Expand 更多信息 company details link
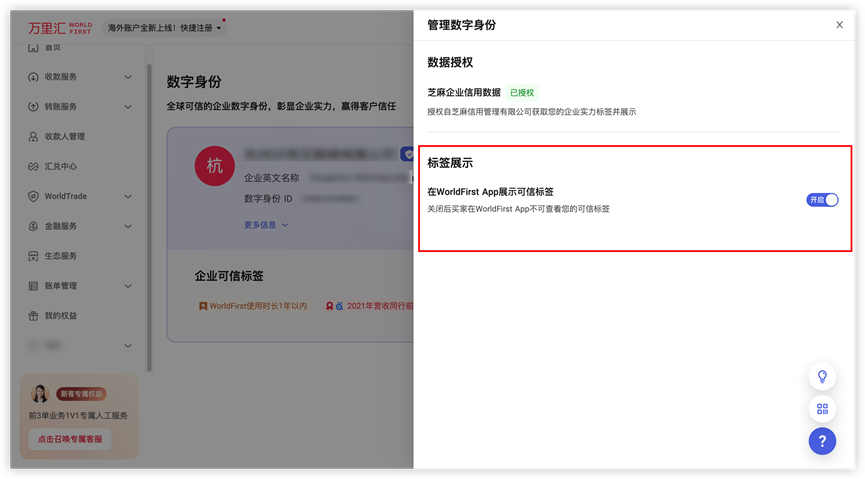Viewport: 865px width, 479px height. 266,225
